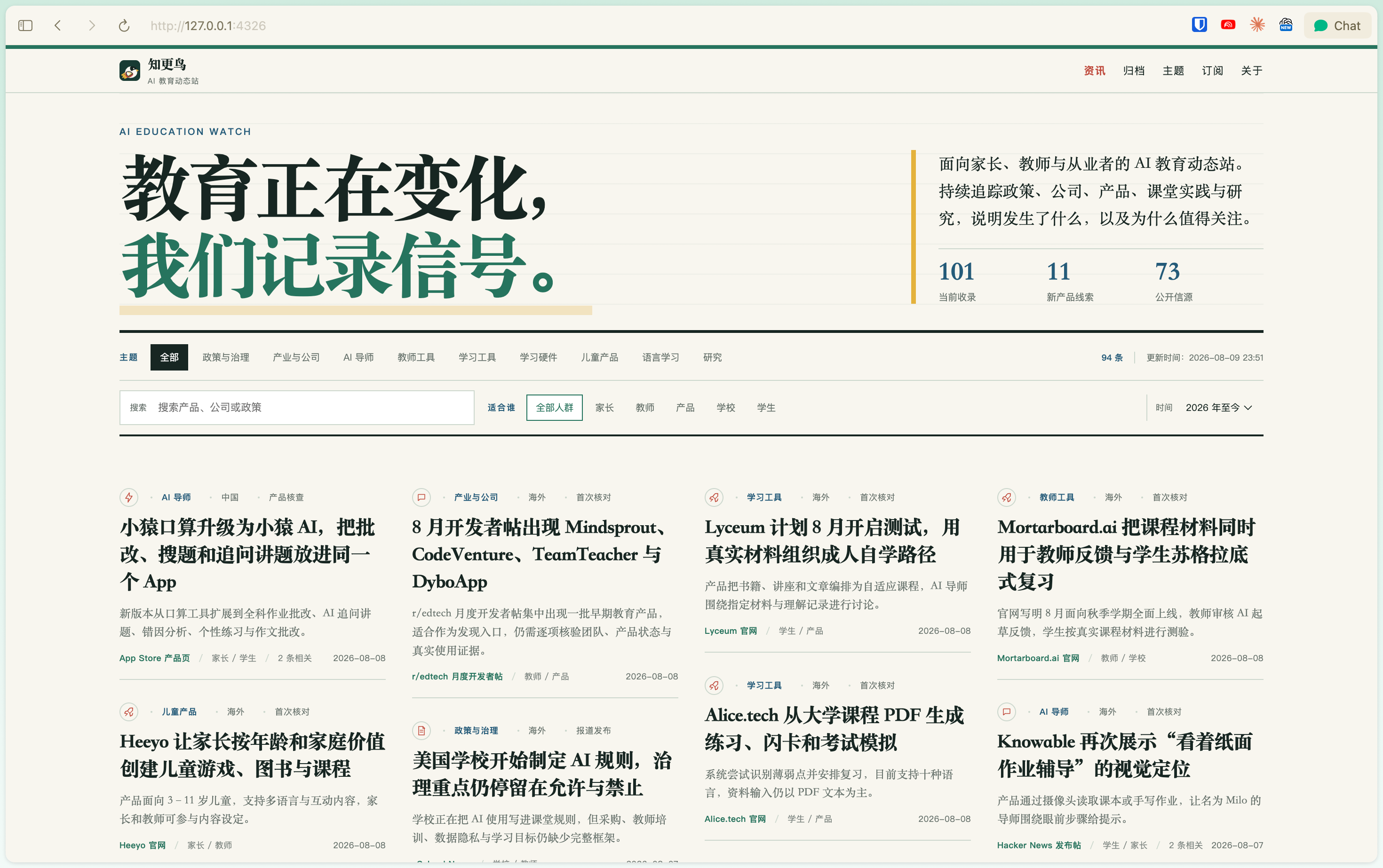The height and width of the screenshot is (868, 1383).
Task: Reload the page with the refresh icon
Action: pos(124,26)
